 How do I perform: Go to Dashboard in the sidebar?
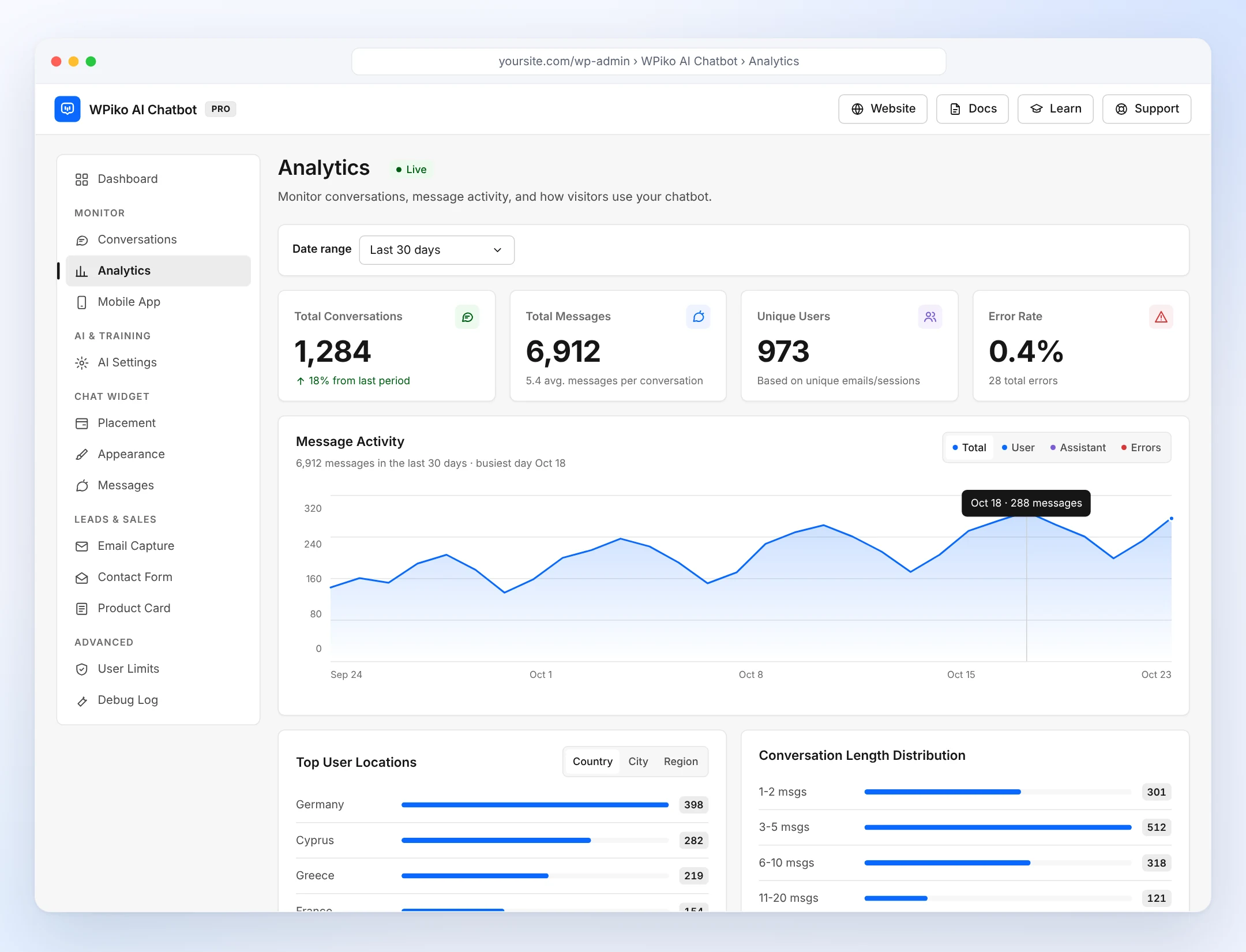pyautogui.click(x=158, y=179)
